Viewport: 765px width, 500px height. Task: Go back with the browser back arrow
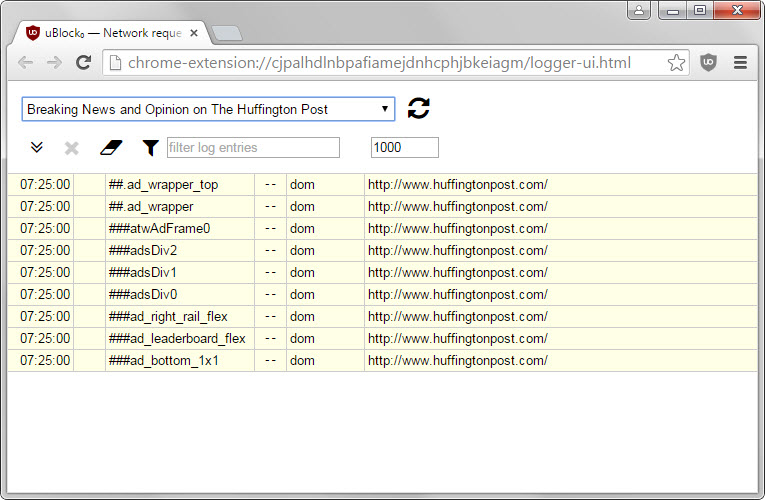25,62
